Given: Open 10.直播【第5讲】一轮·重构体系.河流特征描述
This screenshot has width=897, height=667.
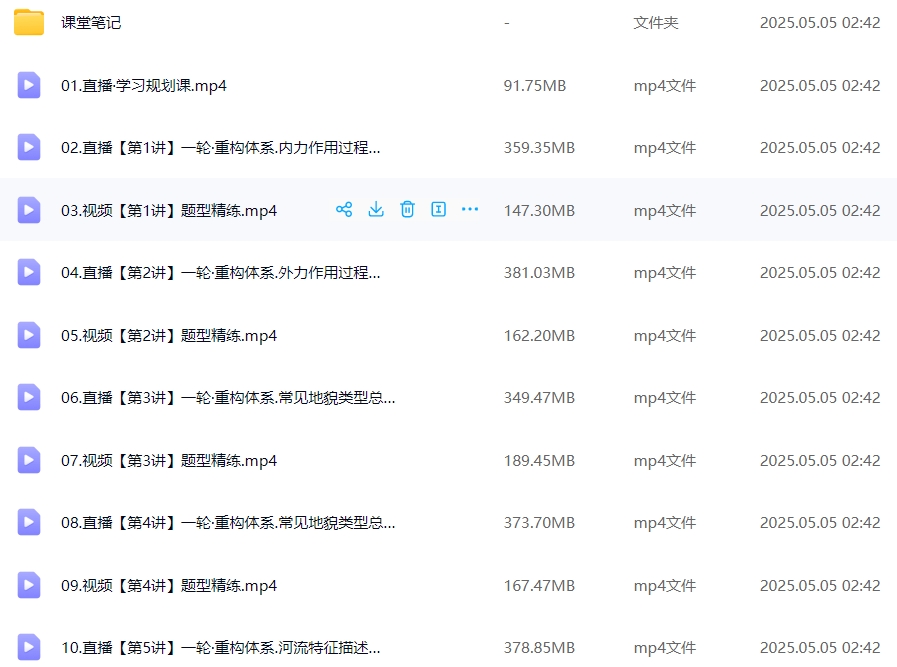Looking at the screenshot, I should click(x=220, y=648).
